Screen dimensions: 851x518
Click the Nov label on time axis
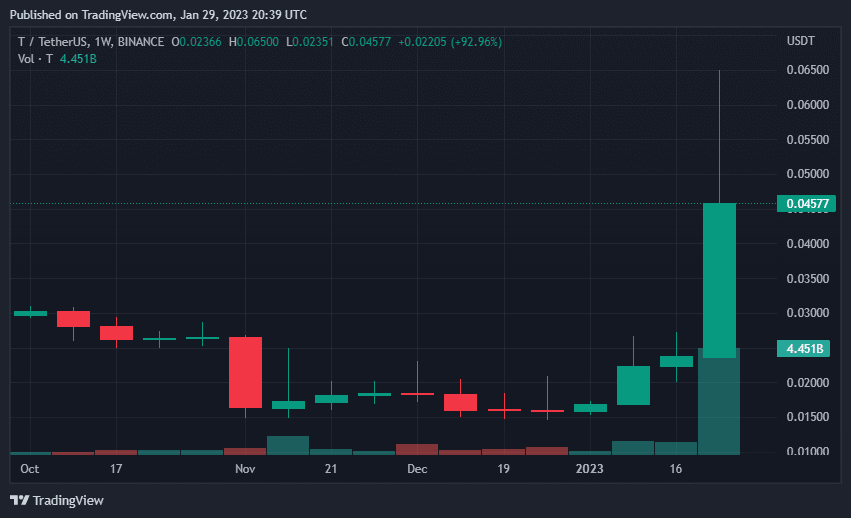tap(245, 469)
